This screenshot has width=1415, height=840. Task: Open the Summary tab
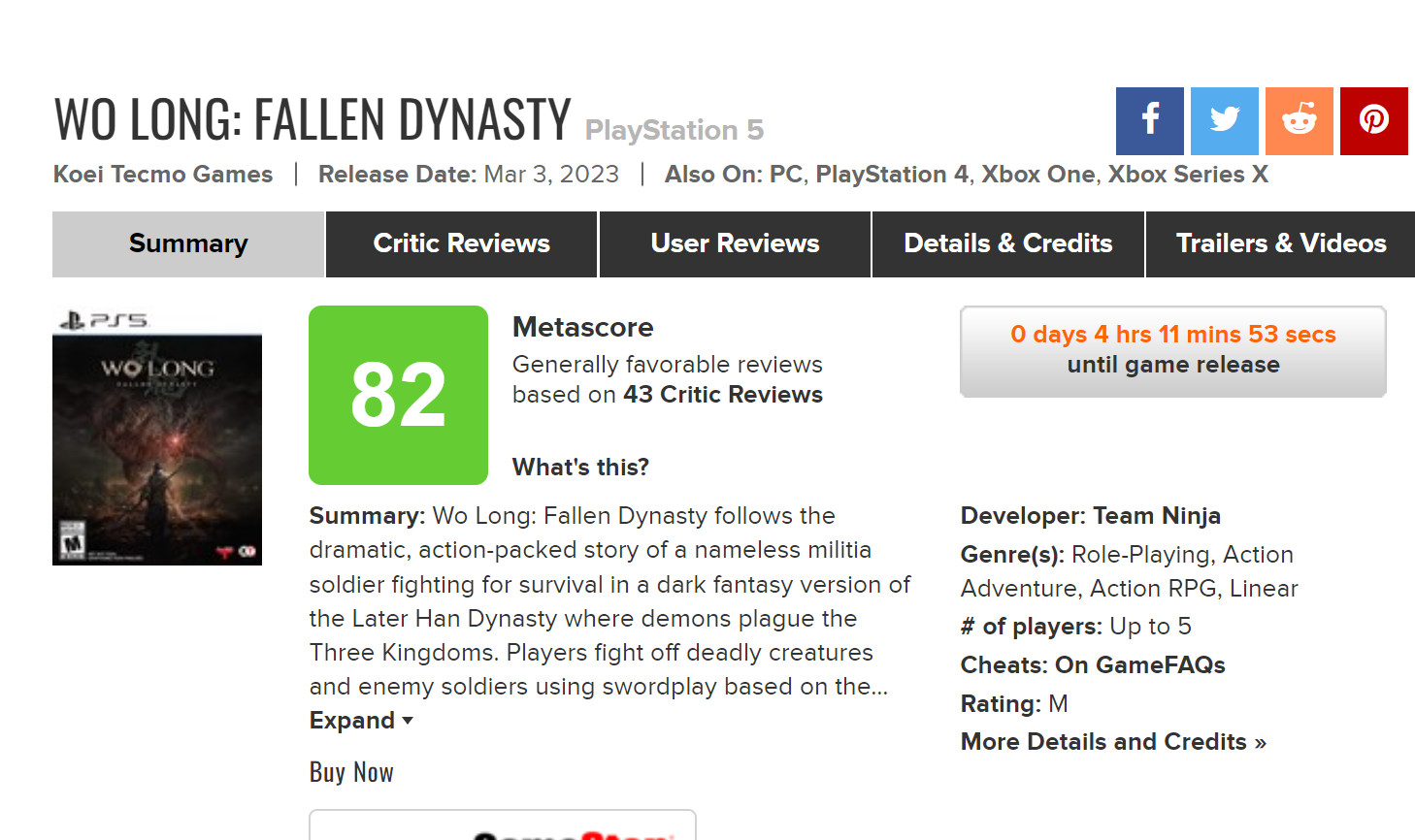click(188, 244)
